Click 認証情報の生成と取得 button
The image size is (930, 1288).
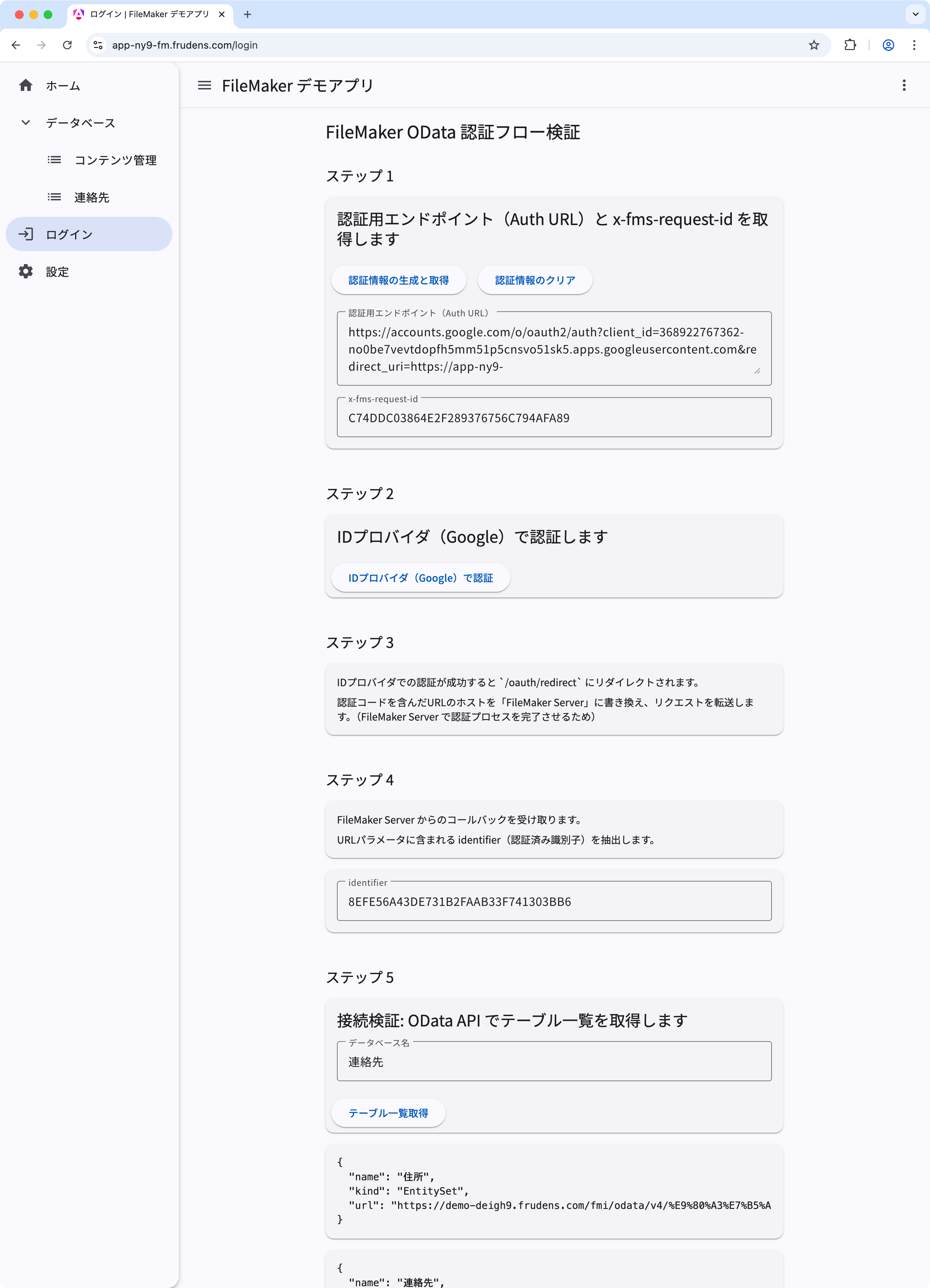(398, 280)
